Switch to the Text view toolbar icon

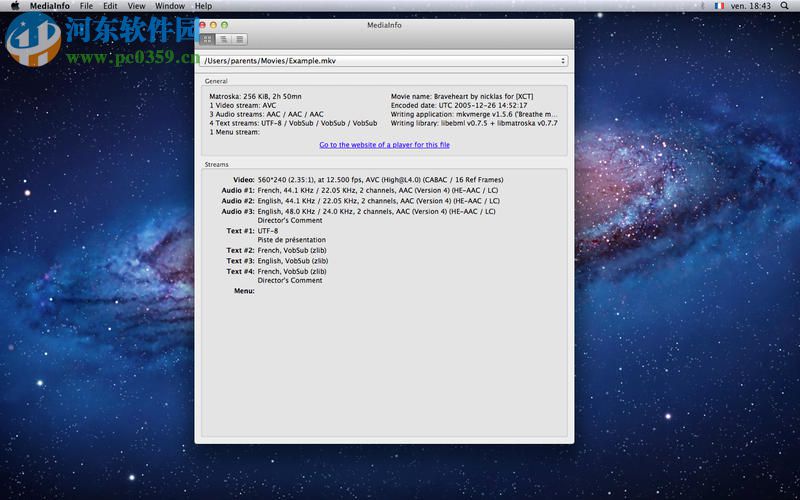click(239, 39)
